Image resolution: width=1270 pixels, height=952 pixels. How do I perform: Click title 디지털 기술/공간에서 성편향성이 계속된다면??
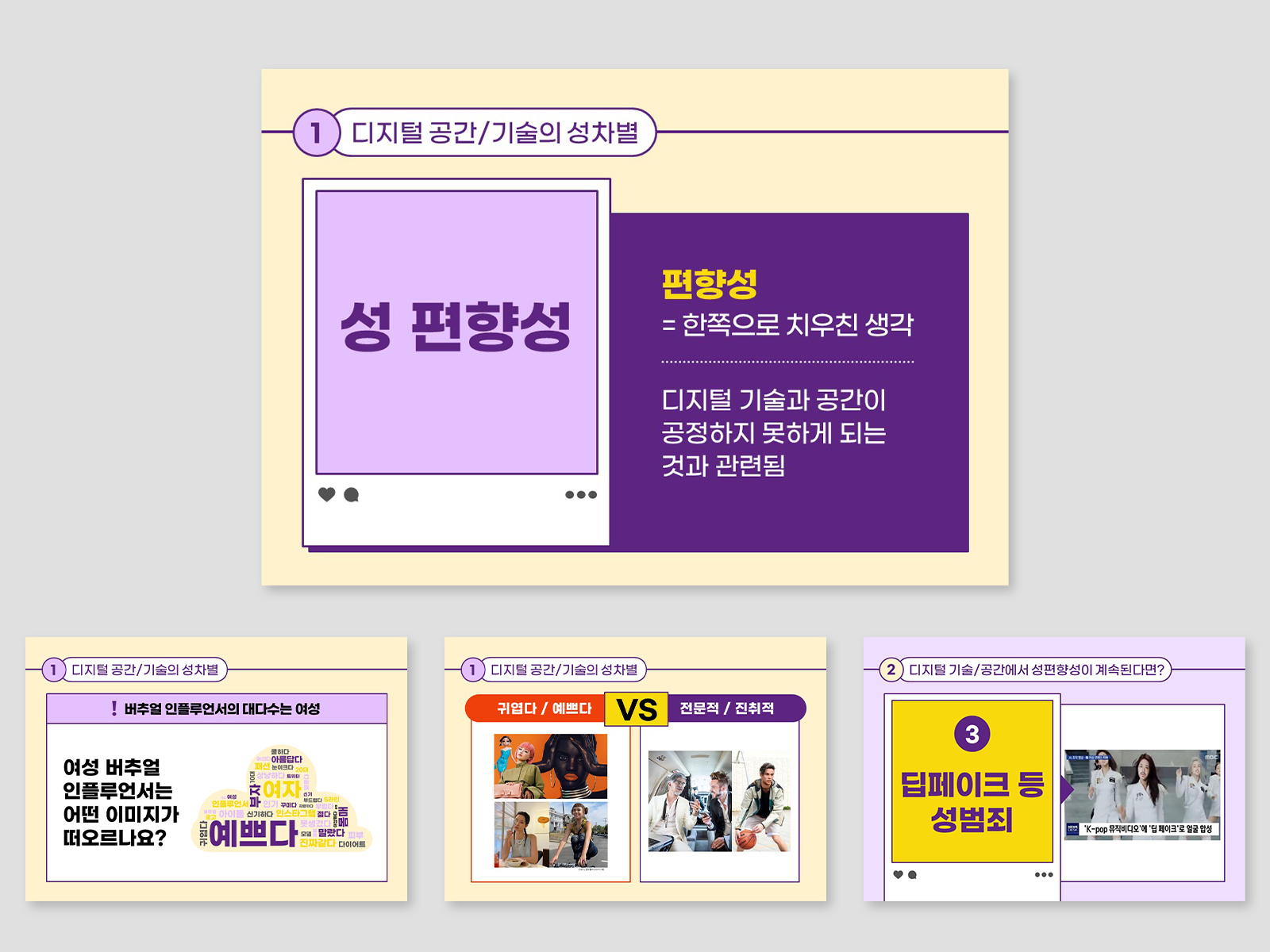(1037, 670)
